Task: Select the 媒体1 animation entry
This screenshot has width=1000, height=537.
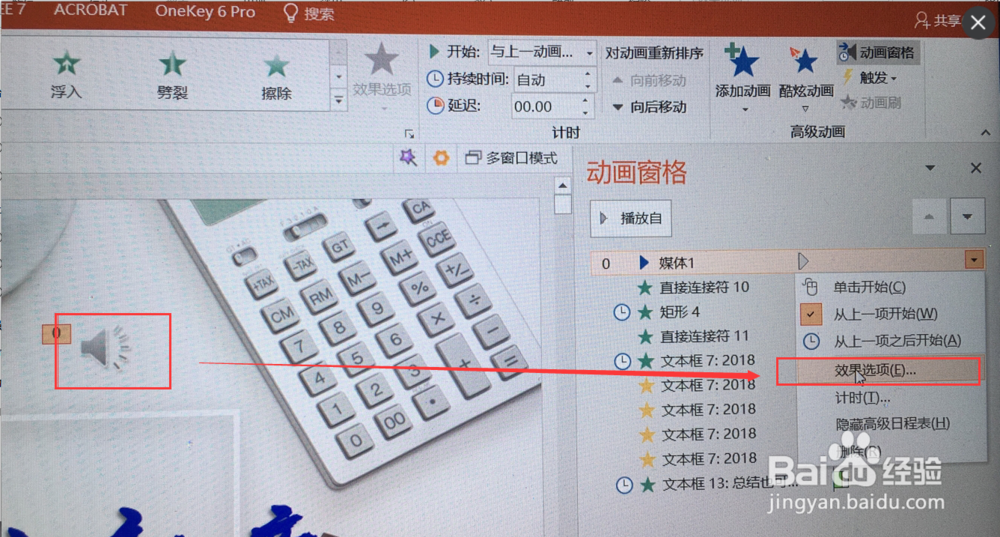Action: [788, 262]
